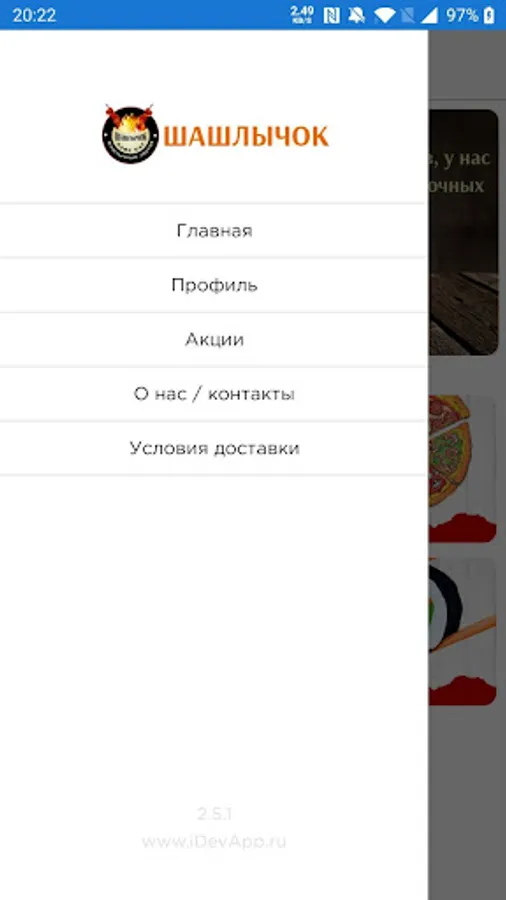This screenshot has height=900, width=506.
Task: Tap the 2.5.1 version label
Action: click(x=214, y=813)
